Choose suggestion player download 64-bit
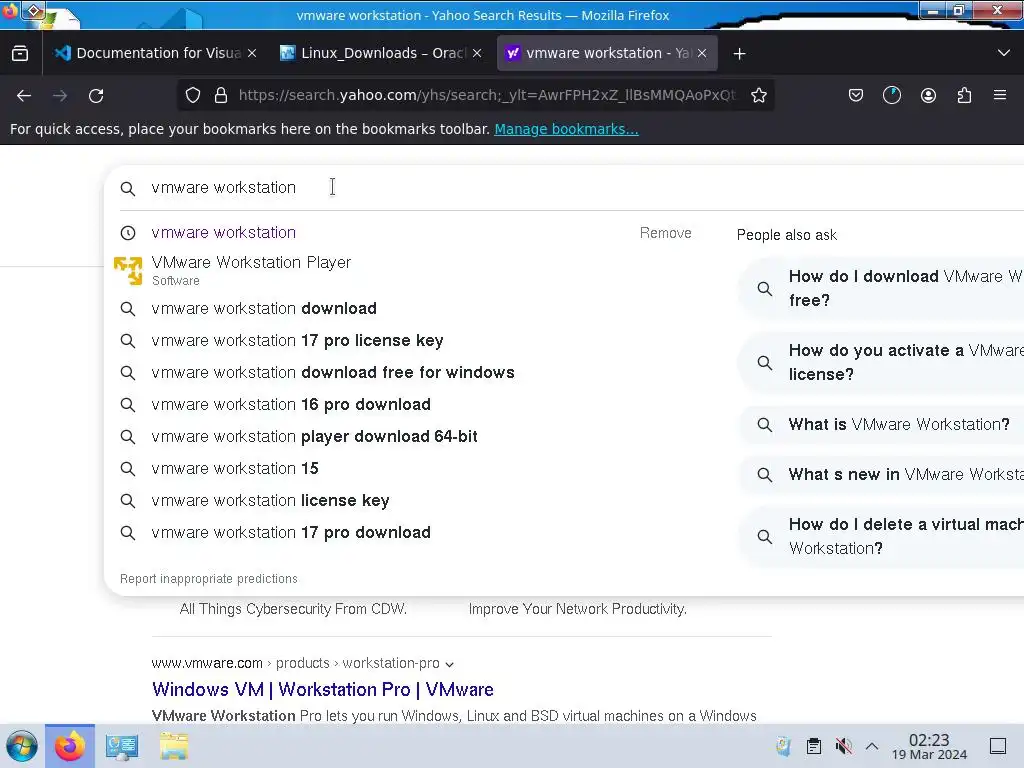1024x768 pixels. pos(314,436)
